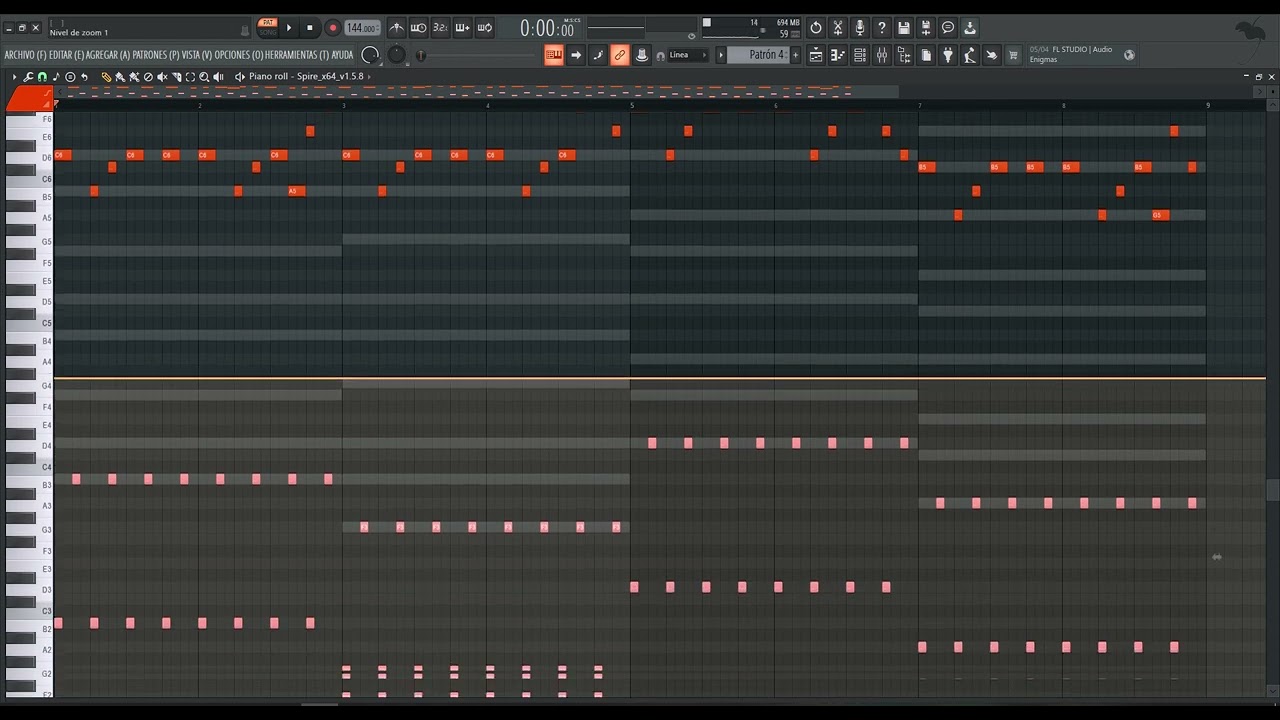Select the piano roll Delete tool
This screenshot has height=720, width=1280.
point(148,77)
